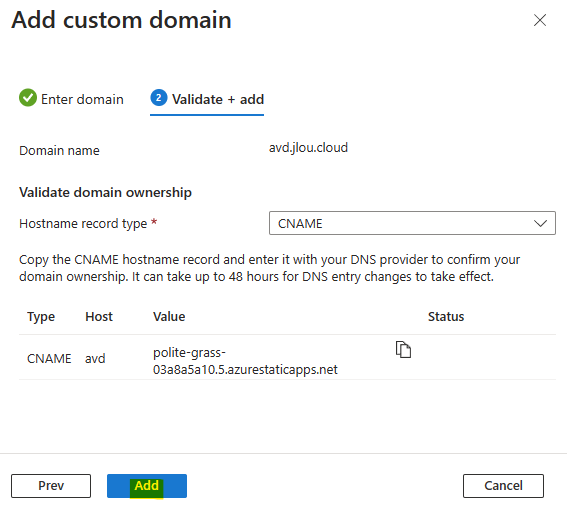567x506 pixels.
Task: Click the Value column header
Action: click(x=169, y=316)
